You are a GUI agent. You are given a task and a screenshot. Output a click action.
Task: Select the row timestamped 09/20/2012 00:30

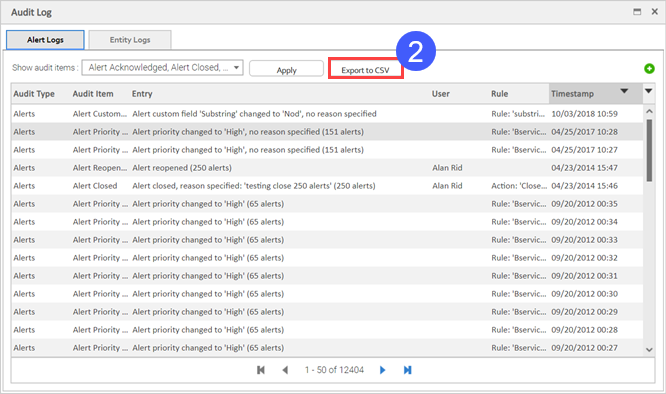327,294
